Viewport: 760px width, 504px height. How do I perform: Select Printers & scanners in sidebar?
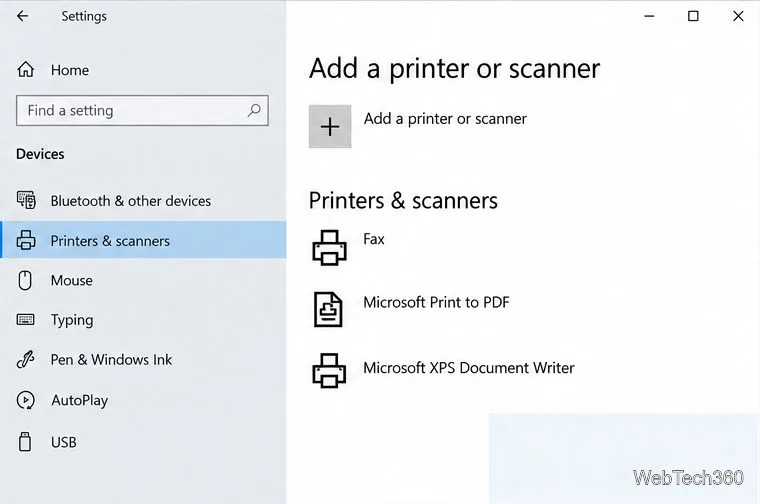tap(143, 240)
